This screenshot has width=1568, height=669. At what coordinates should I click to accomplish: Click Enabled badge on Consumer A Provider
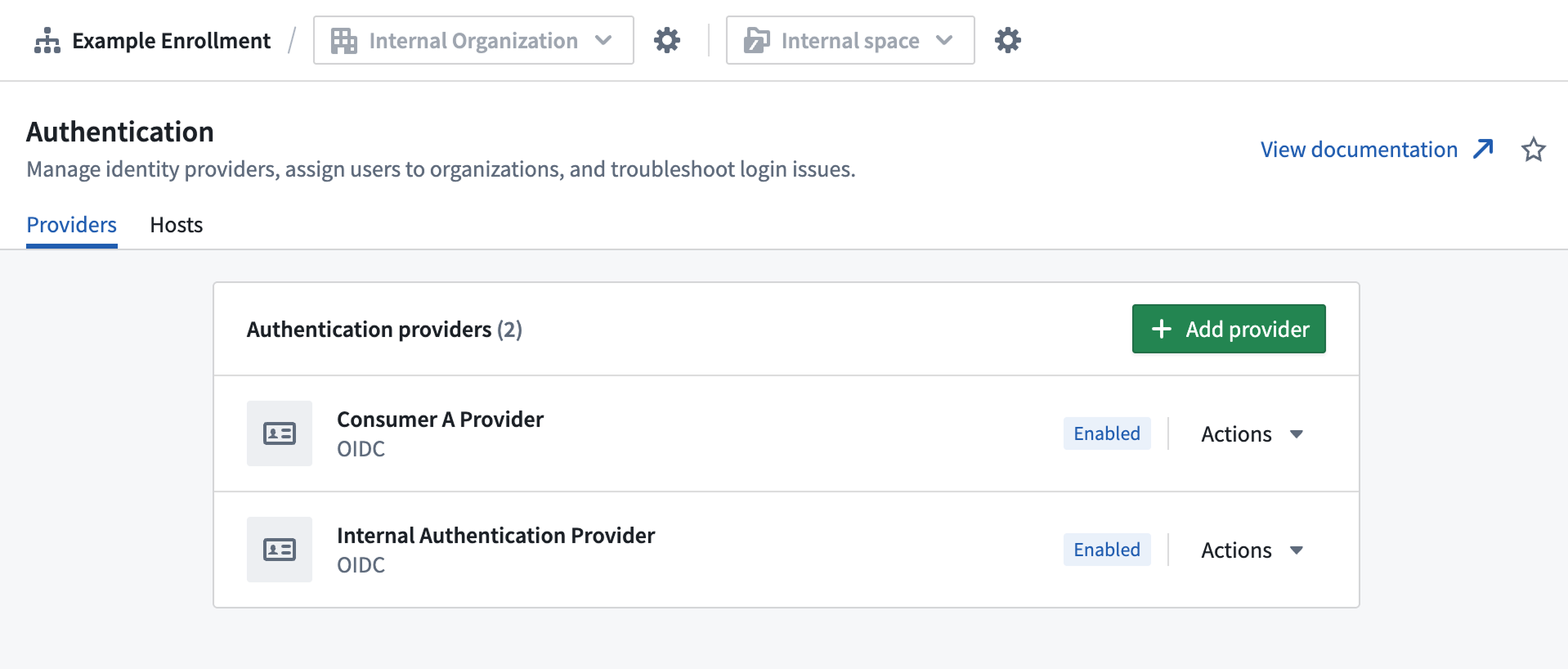coord(1106,433)
